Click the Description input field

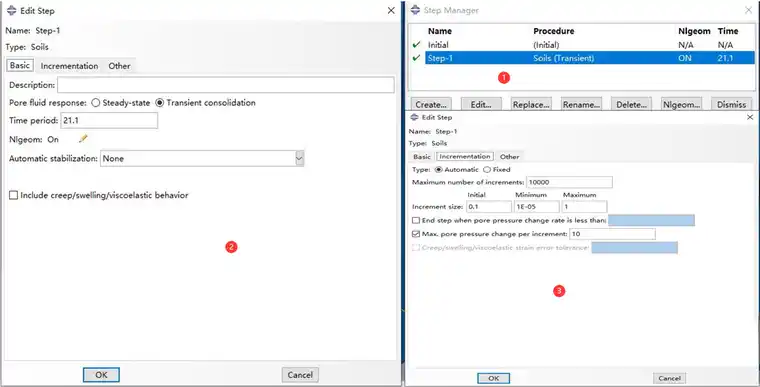(x=226, y=85)
